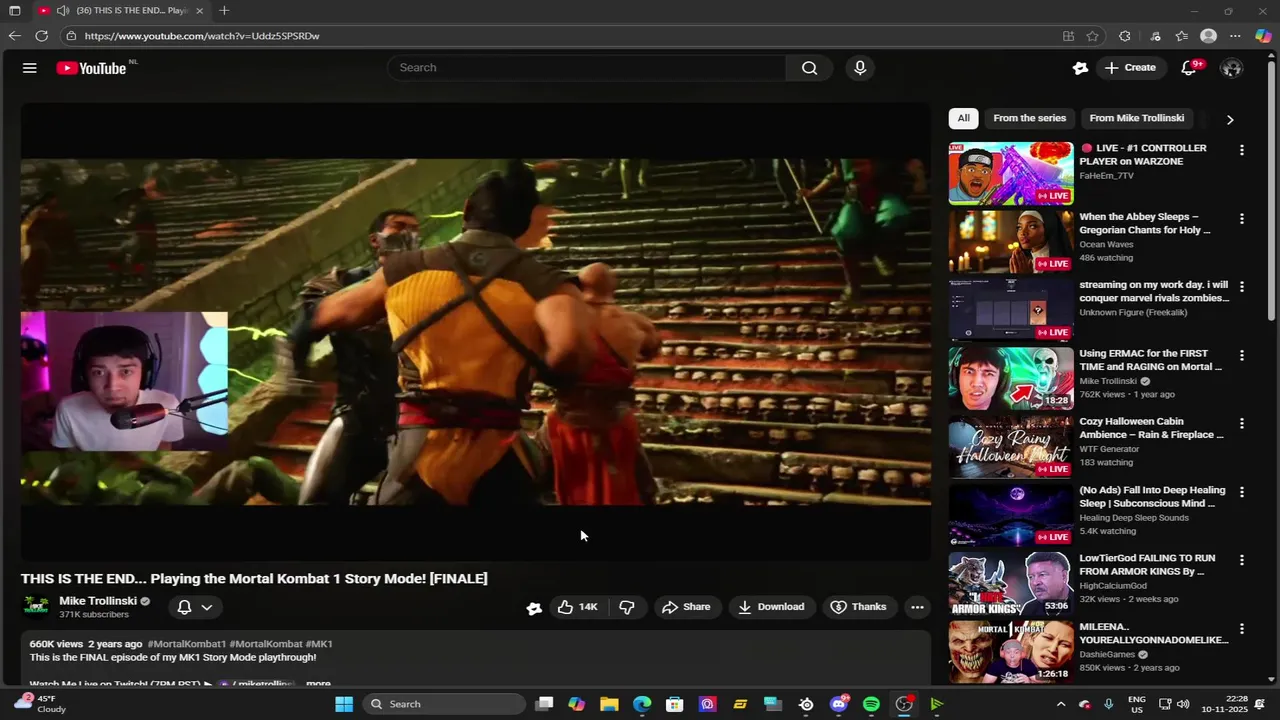Open the taskbar weather widget

[40, 704]
